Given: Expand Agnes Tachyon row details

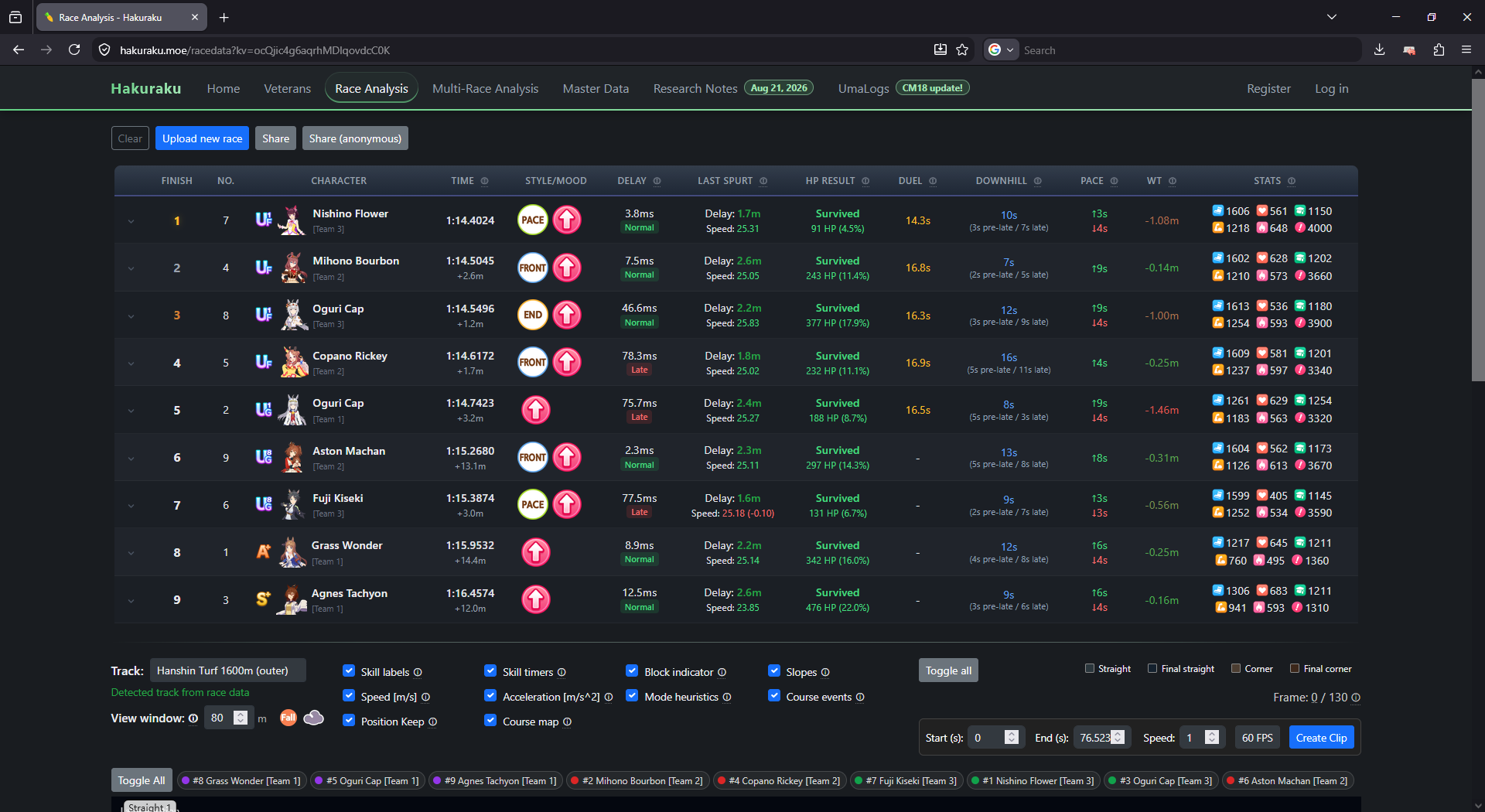Looking at the screenshot, I should coord(131,600).
